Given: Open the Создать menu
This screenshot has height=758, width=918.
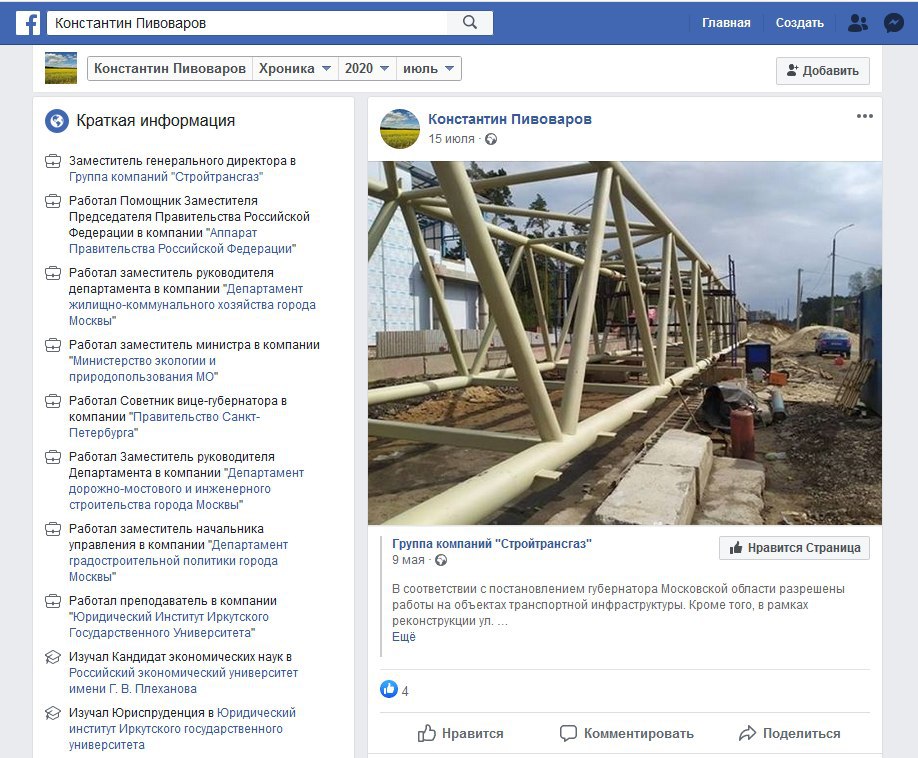Looking at the screenshot, I should click(799, 23).
